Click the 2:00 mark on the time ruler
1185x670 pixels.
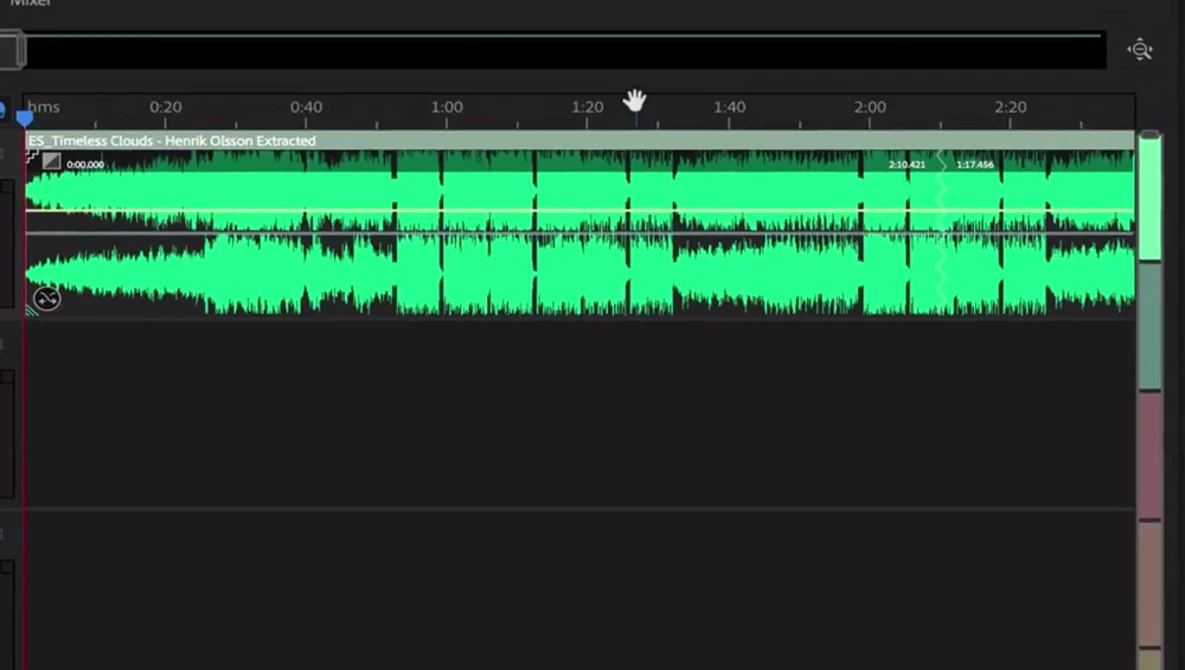coord(870,107)
